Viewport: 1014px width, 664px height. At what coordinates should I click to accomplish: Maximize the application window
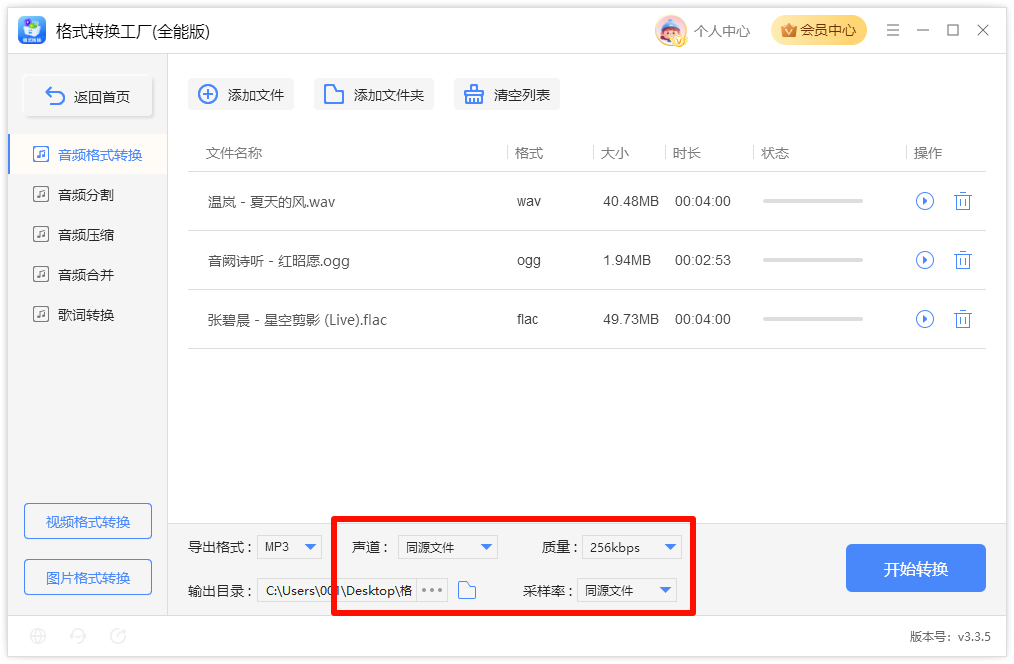tap(952, 30)
